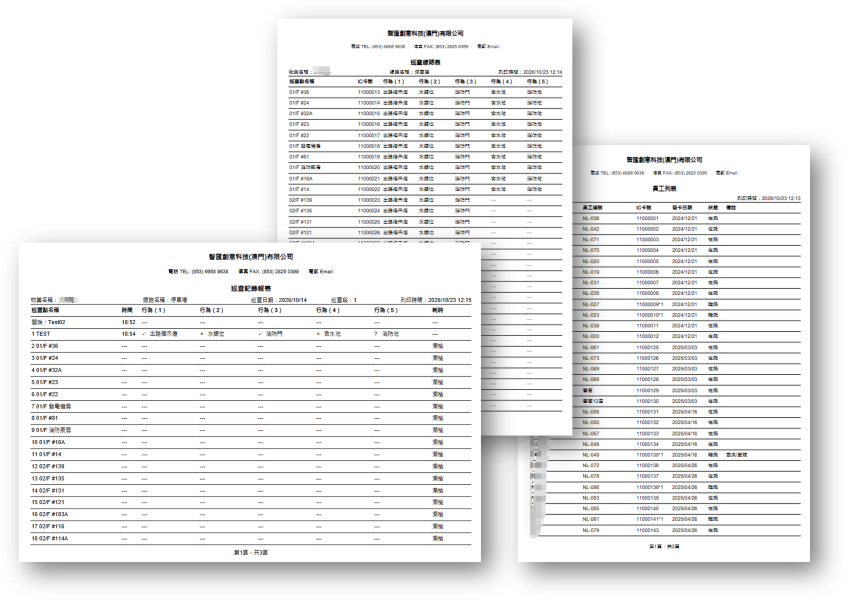Select IC card number "11000021" in the route table
The image size is (848, 600).
369,179
